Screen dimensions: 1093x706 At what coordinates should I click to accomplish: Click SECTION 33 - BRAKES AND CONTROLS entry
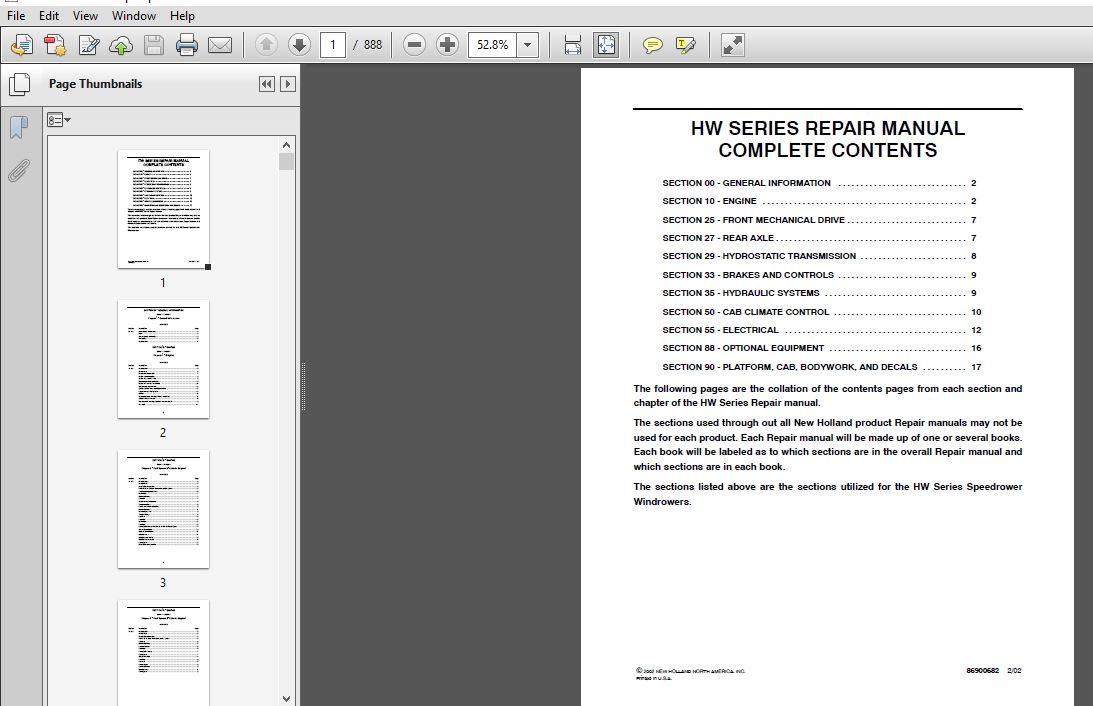(819, 275)
